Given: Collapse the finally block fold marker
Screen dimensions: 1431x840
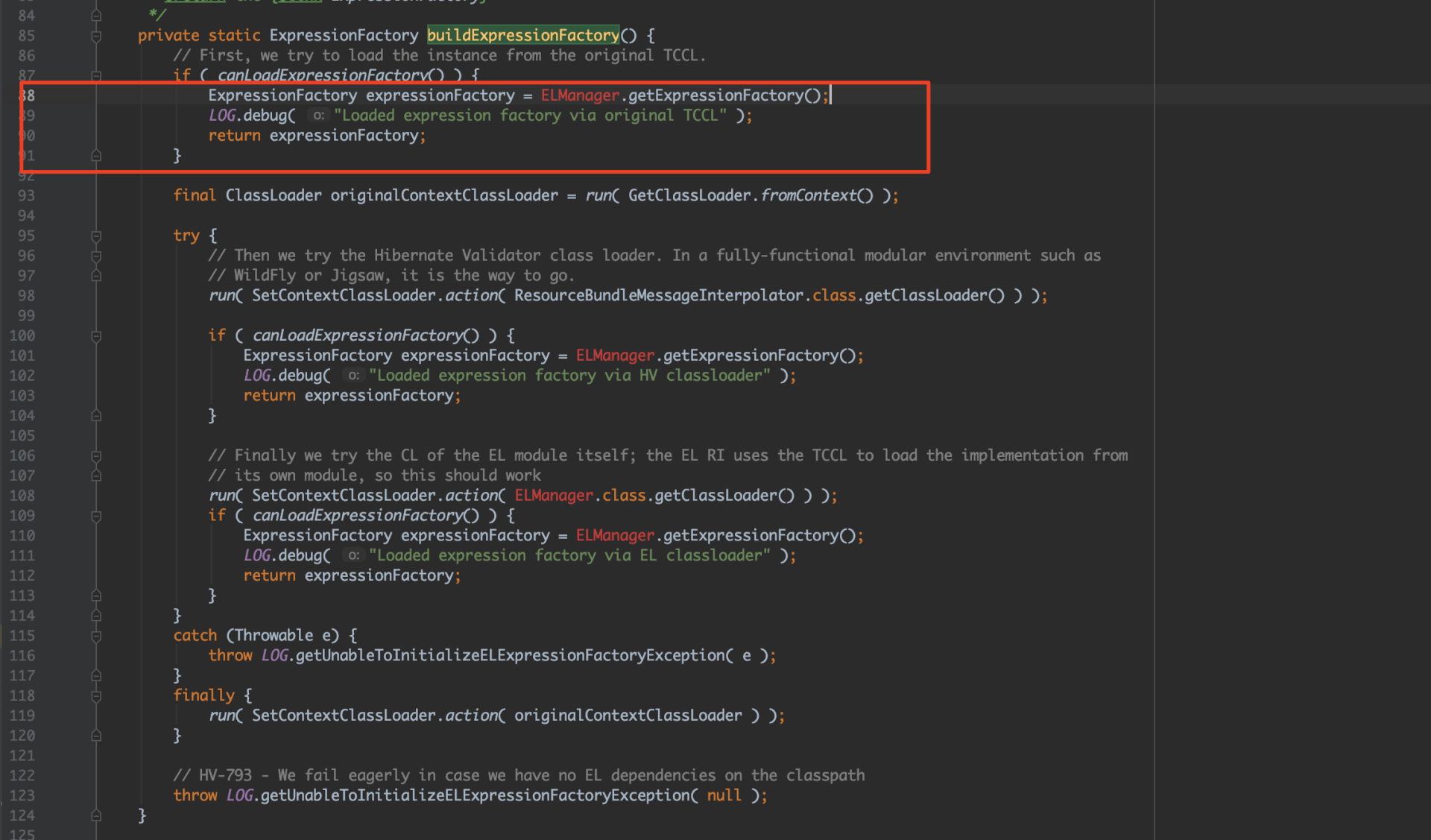Looking at the screenshot, I should pos(96,696).
